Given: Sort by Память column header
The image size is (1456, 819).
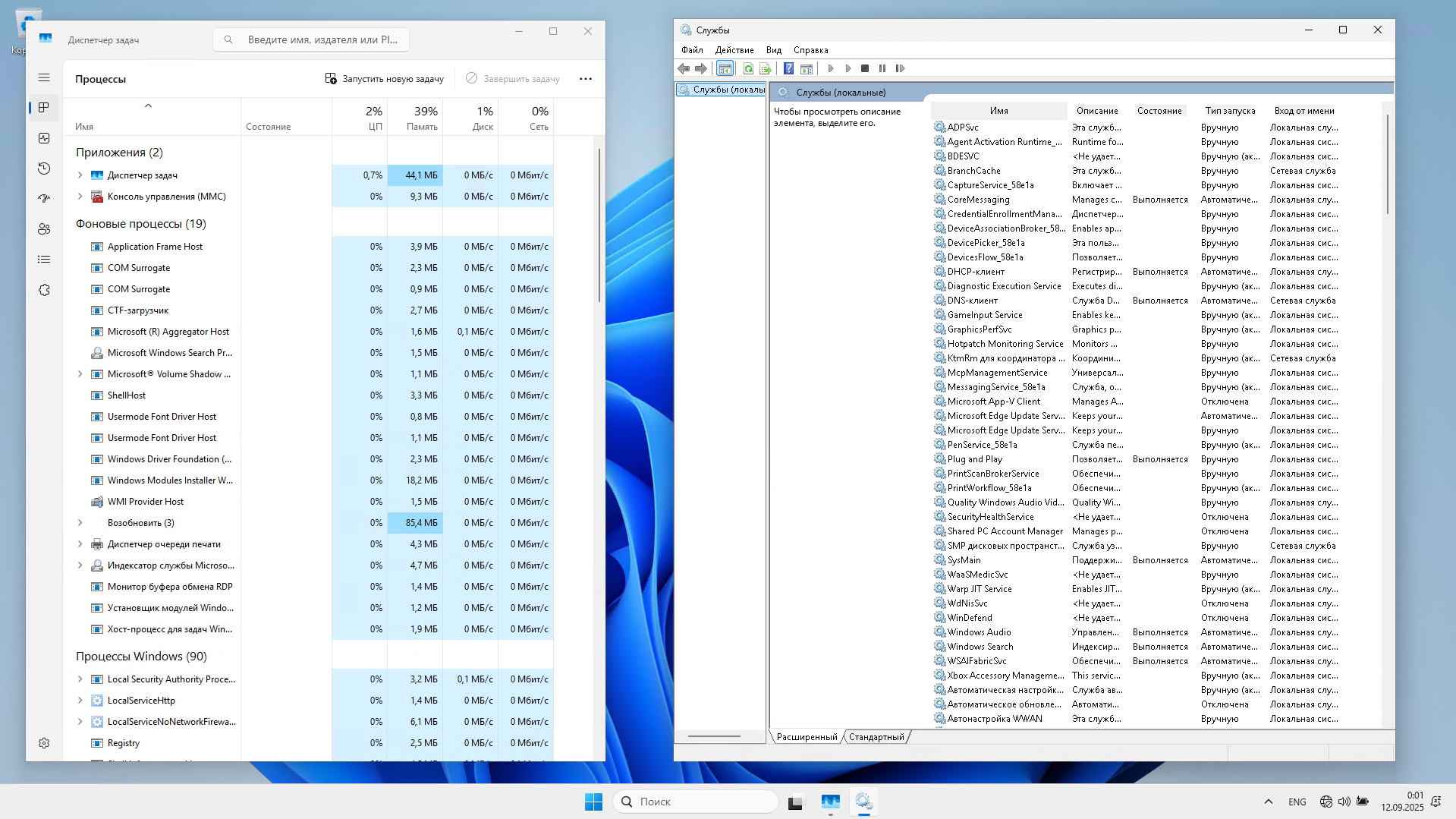Looking at the screenshot, I should click(415, 118).
